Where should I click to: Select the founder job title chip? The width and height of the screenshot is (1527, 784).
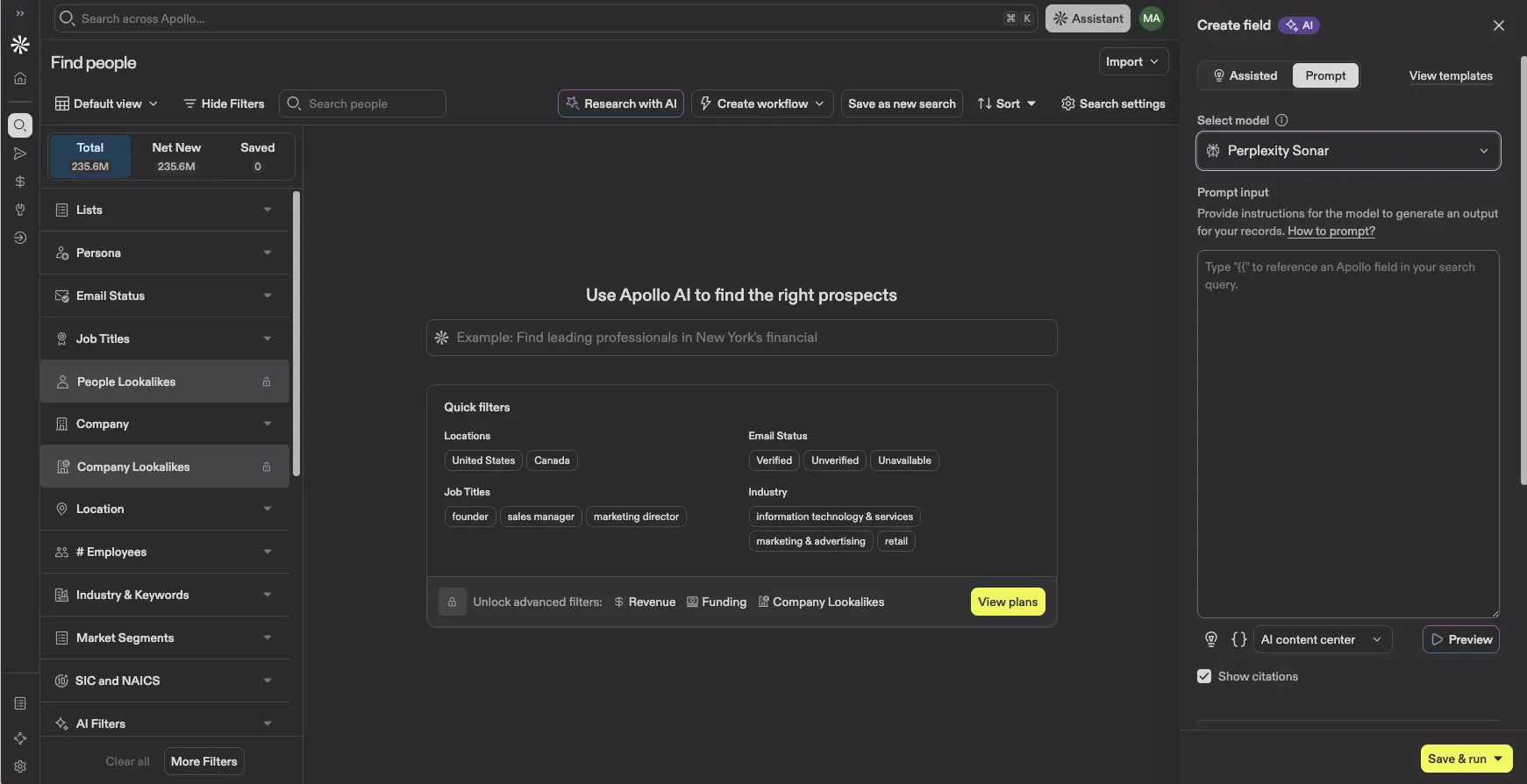tap(470, 517)
